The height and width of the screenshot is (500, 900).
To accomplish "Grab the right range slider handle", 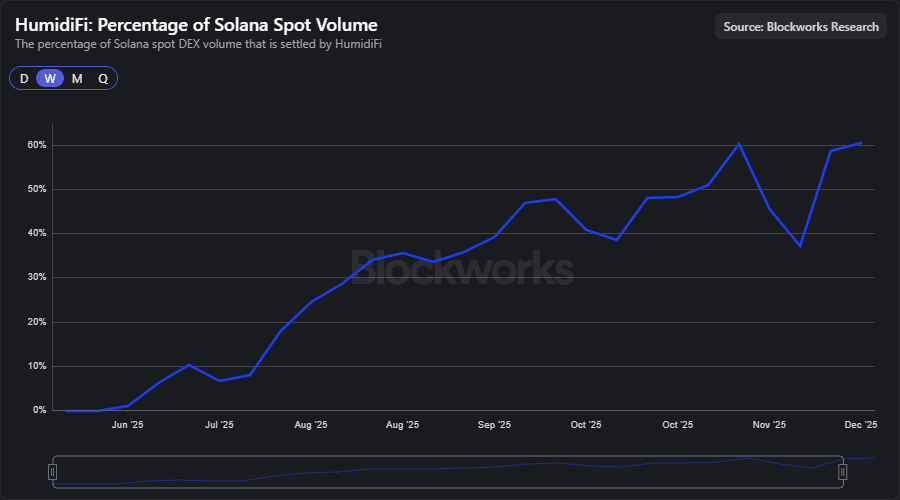I will (x=843, y=472).
